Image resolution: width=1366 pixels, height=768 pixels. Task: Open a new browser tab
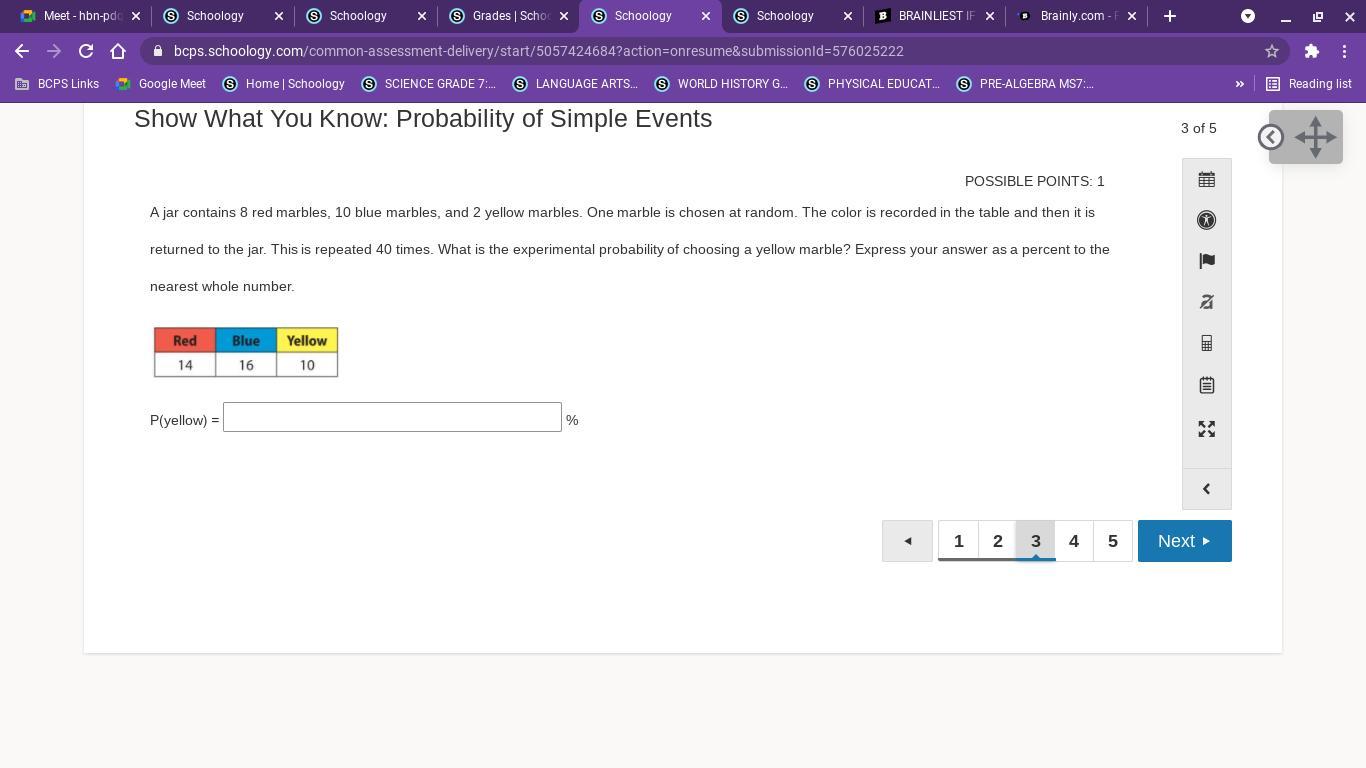click(1170, 16)
